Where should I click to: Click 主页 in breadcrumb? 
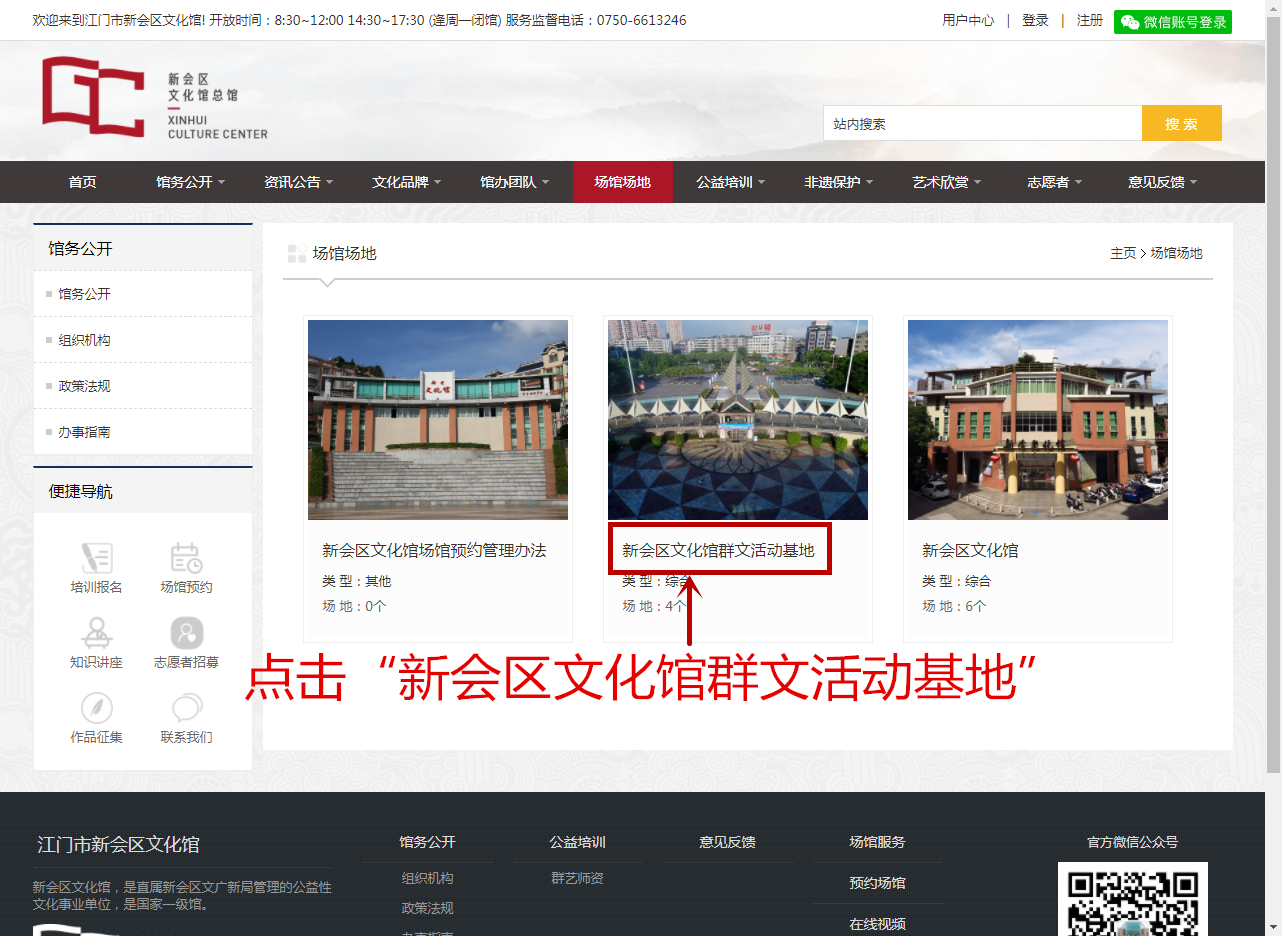pyautogui.click(x=1123, y=253)
